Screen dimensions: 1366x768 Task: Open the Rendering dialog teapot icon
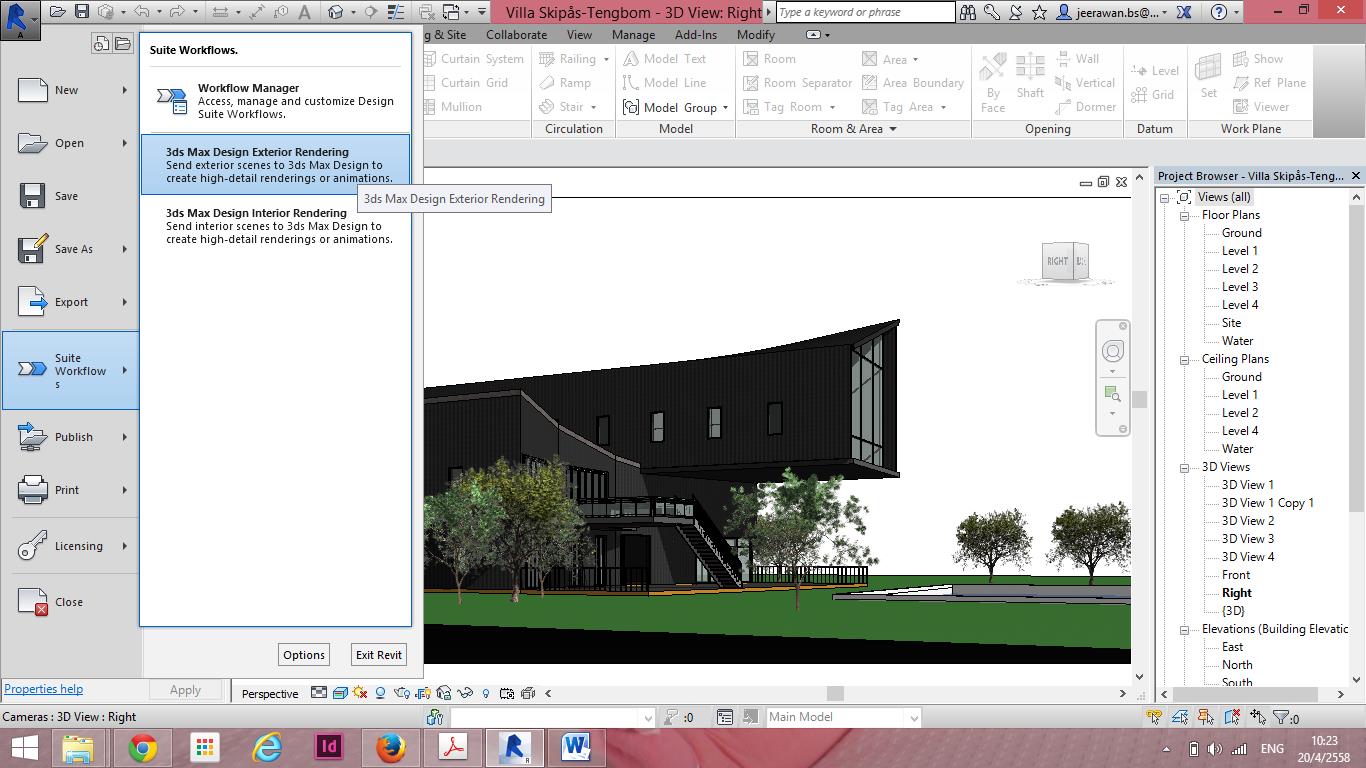click(402, 693)
